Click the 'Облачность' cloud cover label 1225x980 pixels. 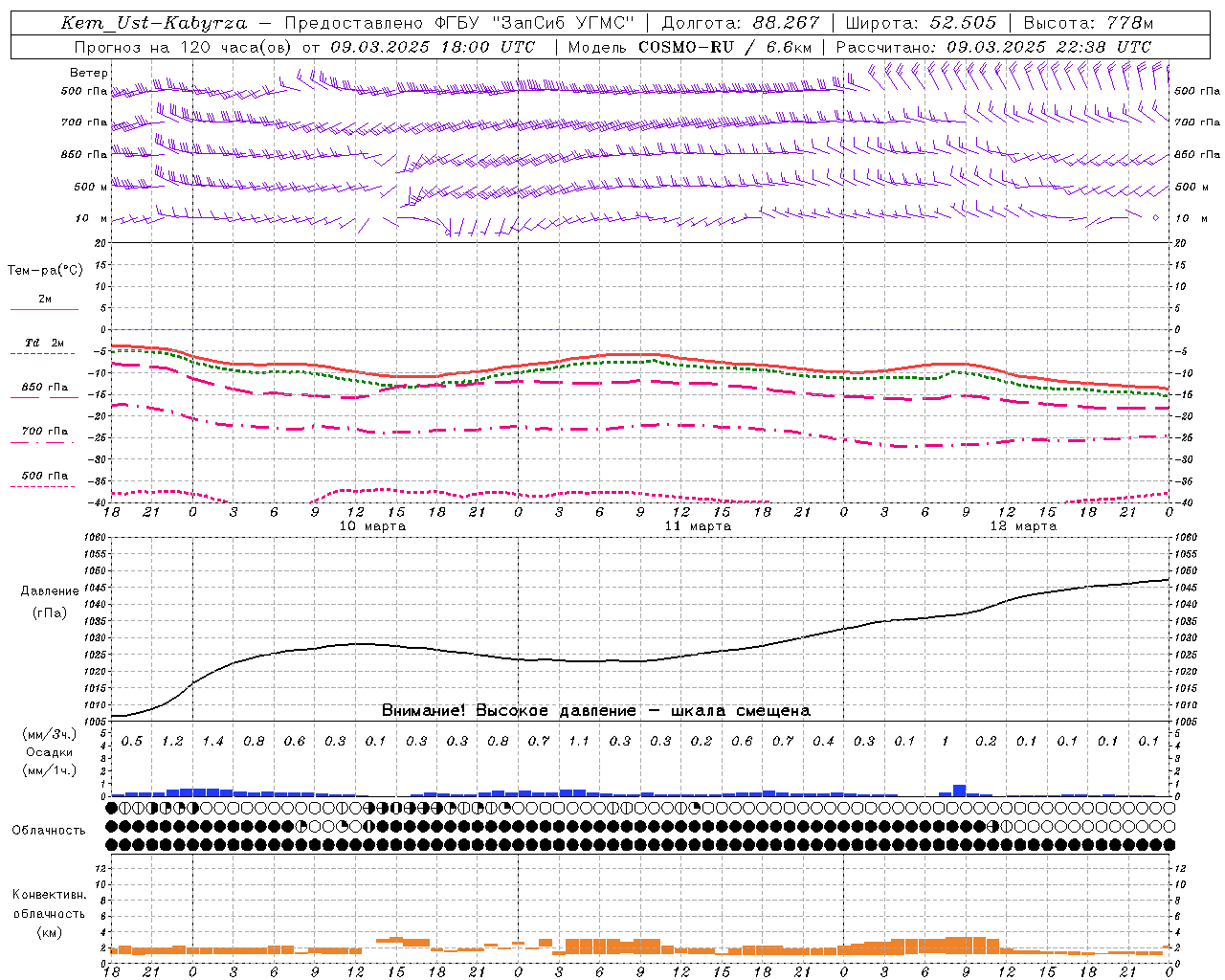49,831
